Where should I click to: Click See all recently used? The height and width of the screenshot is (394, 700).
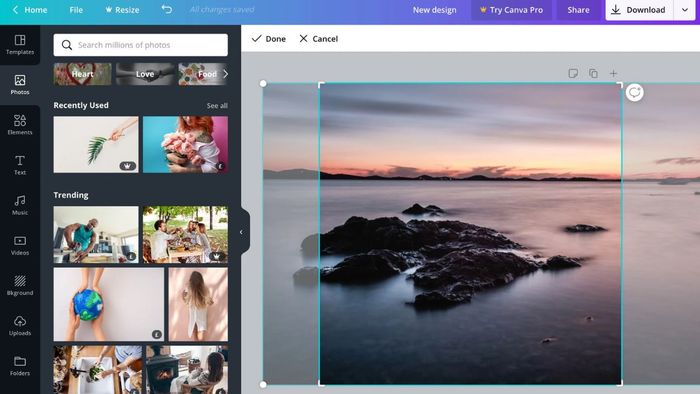tap(217, 106)
